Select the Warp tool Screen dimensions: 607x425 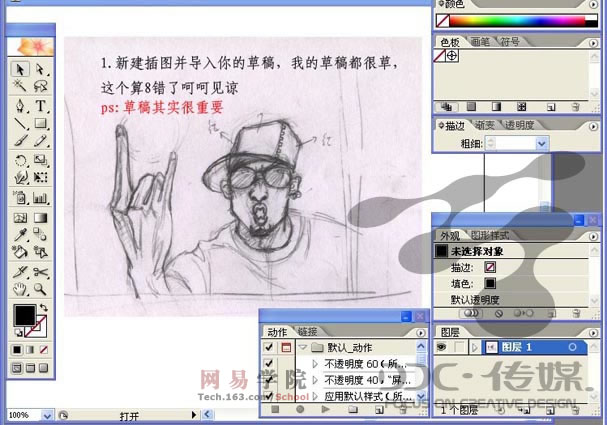[20, 177]
